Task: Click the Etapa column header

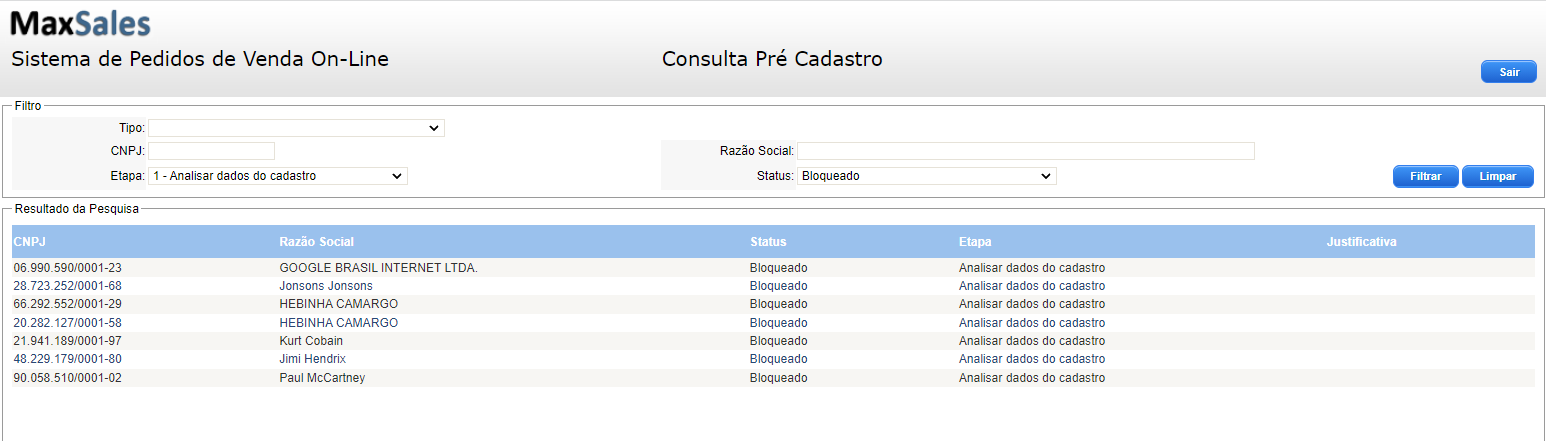Action: [x=975, y=242]
